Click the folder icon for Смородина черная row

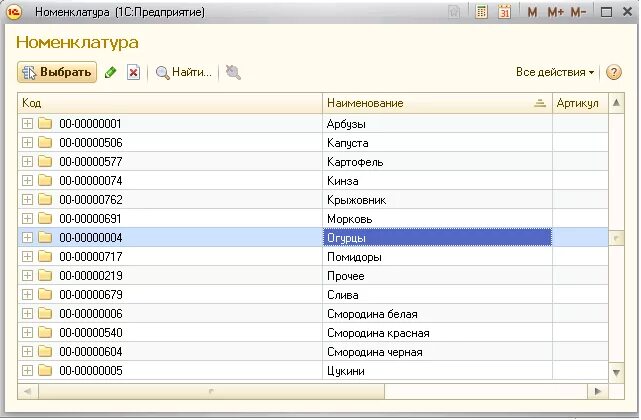45,351
